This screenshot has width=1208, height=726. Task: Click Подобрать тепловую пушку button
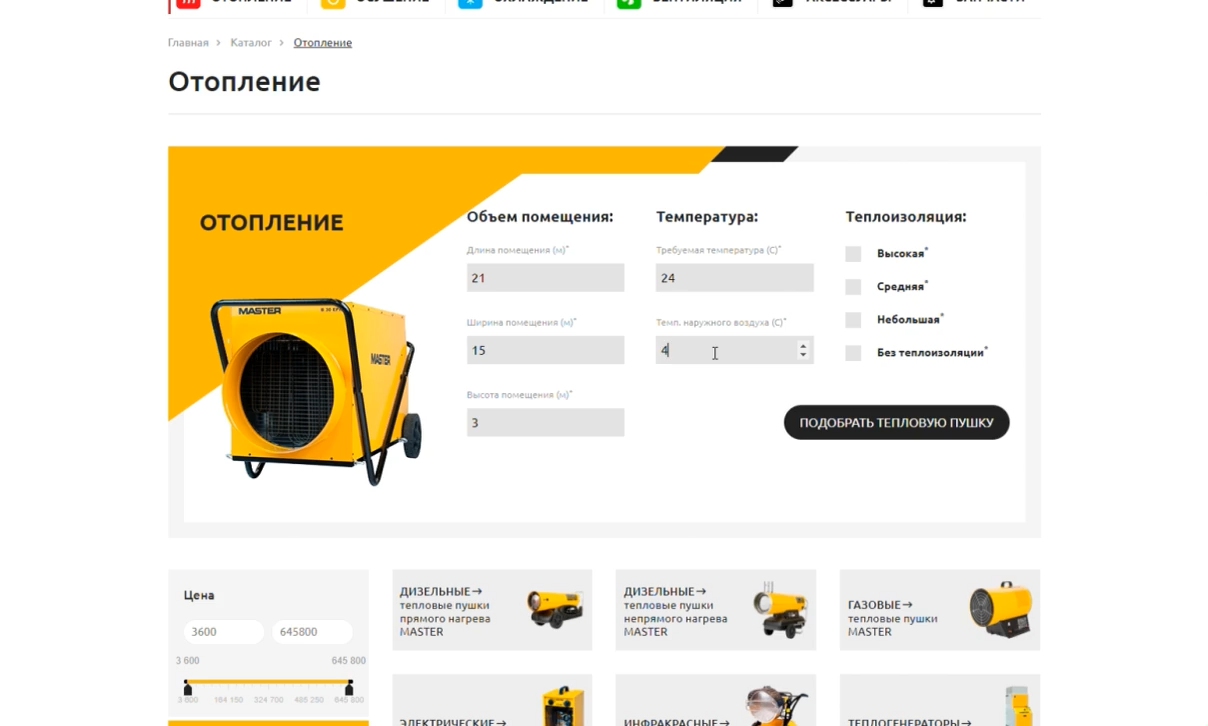[x=896, y=422]
